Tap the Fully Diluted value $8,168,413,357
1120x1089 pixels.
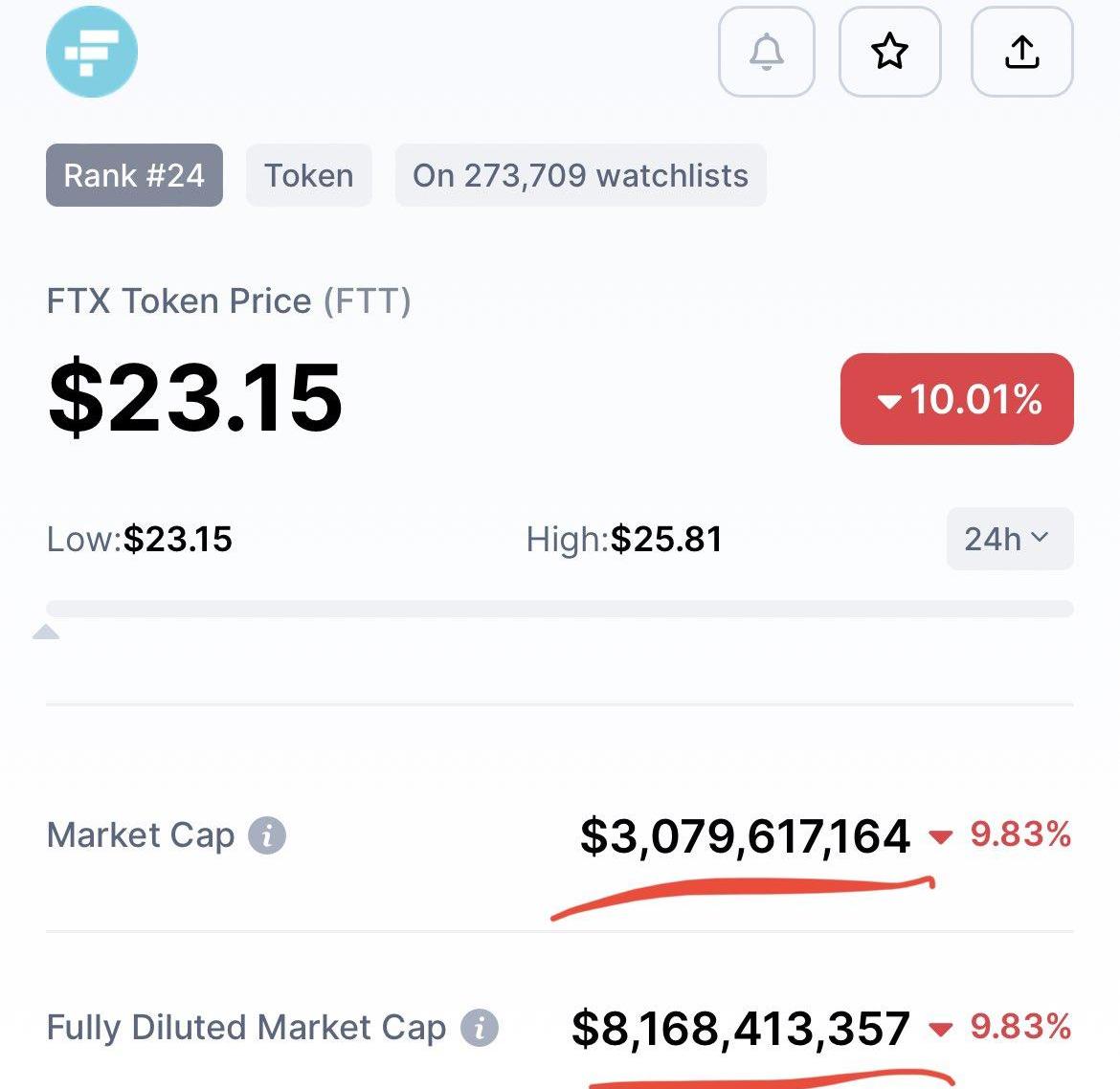(741, 1029)
